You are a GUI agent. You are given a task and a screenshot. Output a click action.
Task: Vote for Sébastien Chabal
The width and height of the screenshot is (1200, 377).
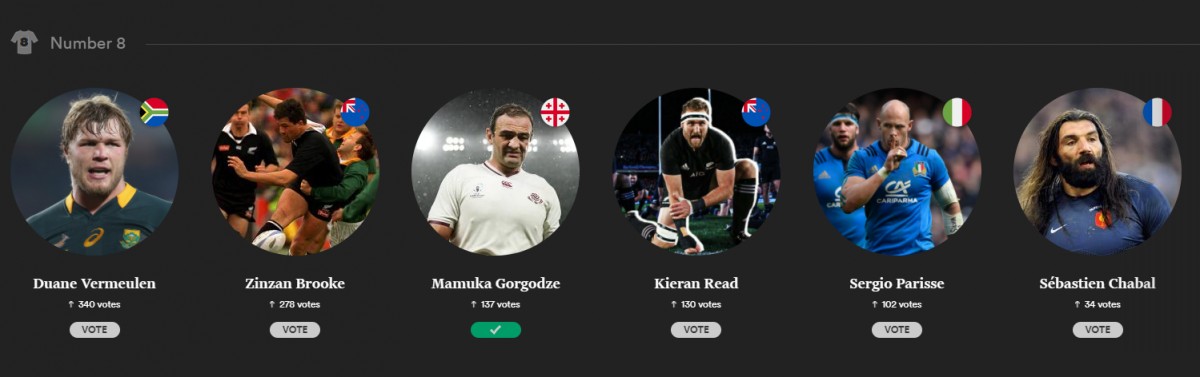[x=1098, y=329]
